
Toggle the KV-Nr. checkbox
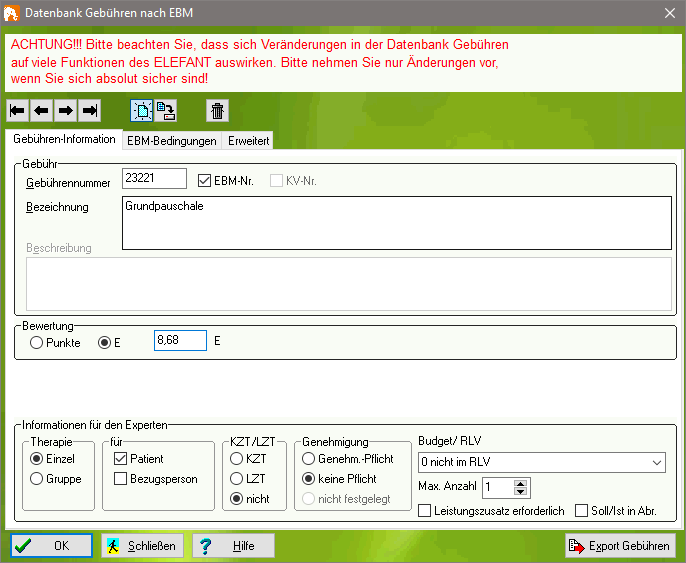276,181
